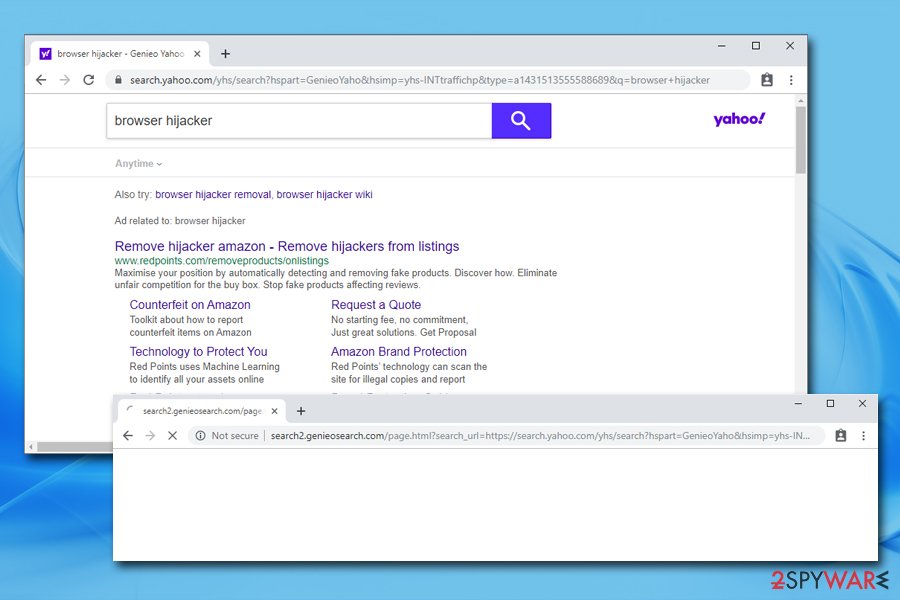This screenshot has width=900, height=600.
Task: Select the 'browser hijacker - Genieo Yahoo' tab
Action: pyautogui.click(x=120, y=53)
